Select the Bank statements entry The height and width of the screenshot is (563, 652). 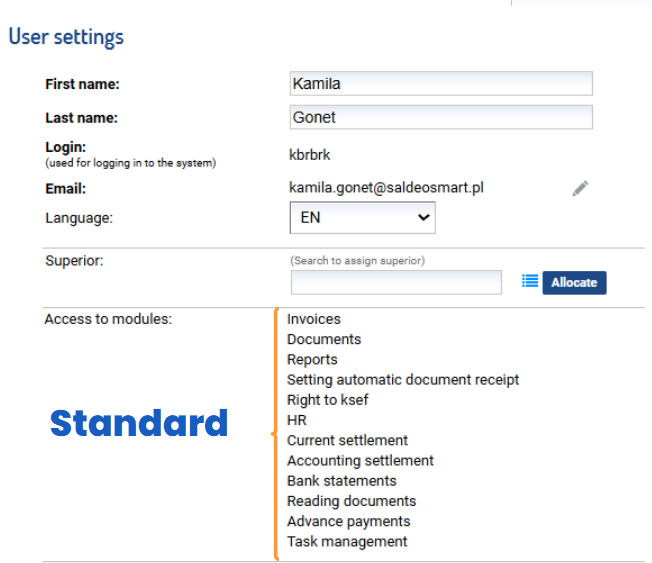pos(342,481)
